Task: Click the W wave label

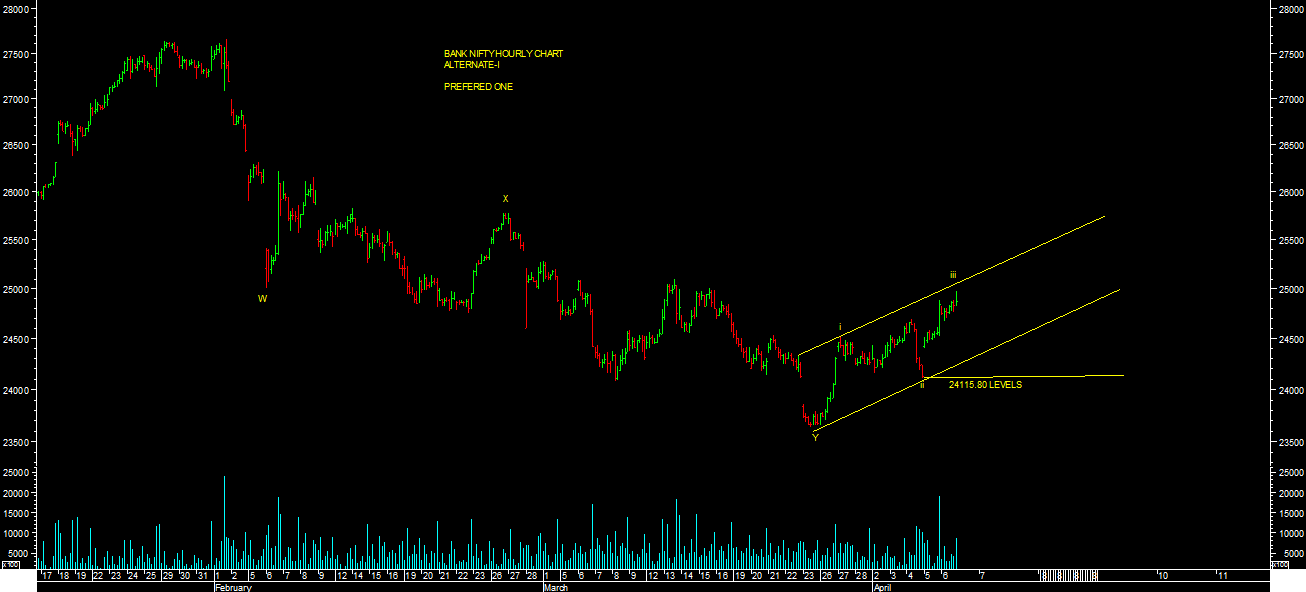Action: (x=262, y=298)
